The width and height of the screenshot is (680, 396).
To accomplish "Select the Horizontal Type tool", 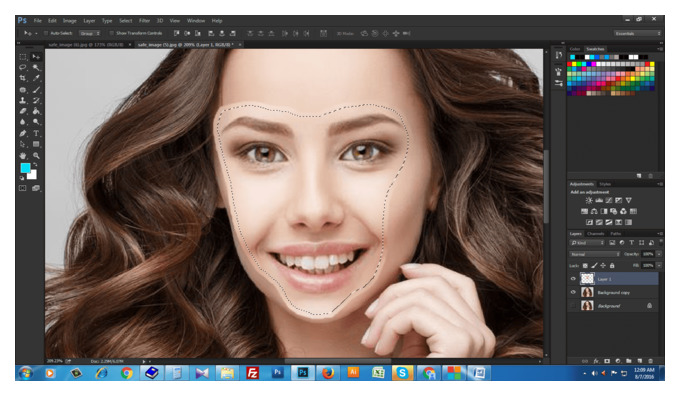I will click(36, 134).
